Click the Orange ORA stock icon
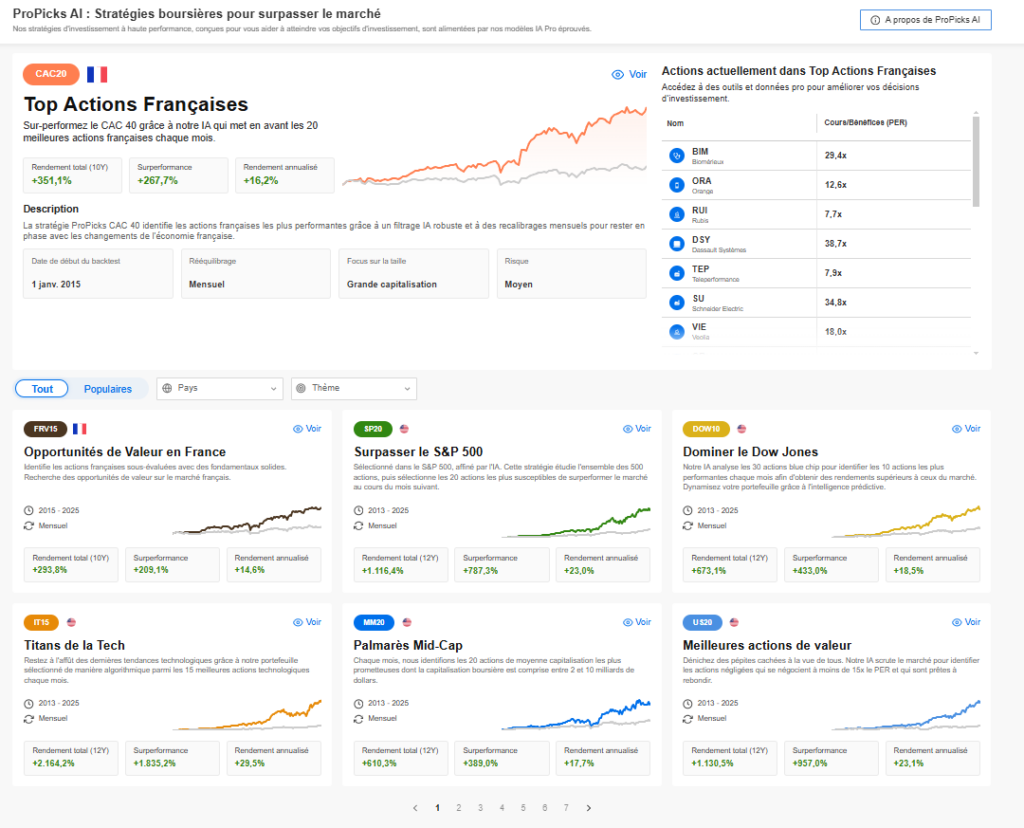 pos(676,185)
